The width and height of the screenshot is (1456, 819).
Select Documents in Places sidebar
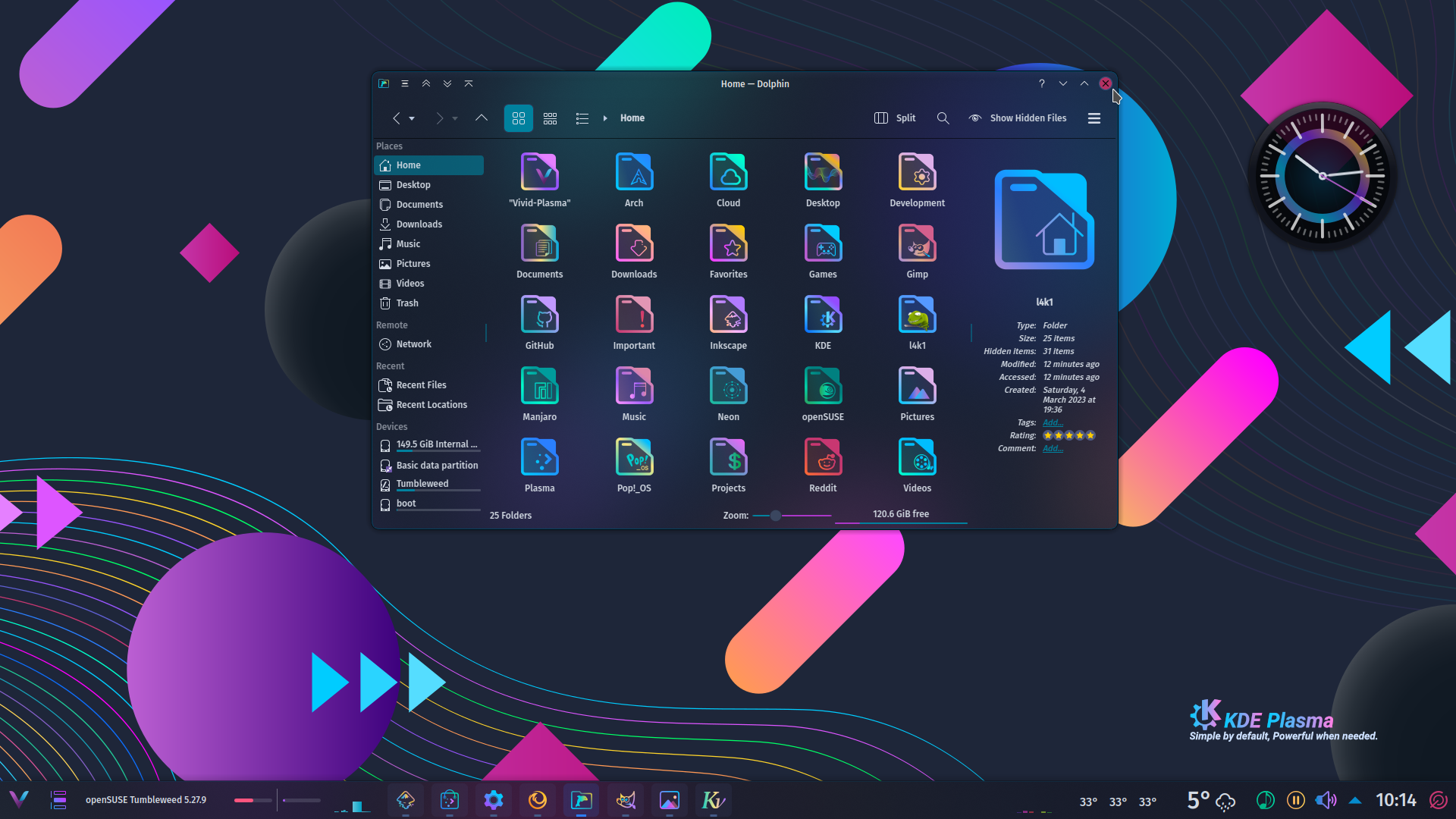coord(429,205)
